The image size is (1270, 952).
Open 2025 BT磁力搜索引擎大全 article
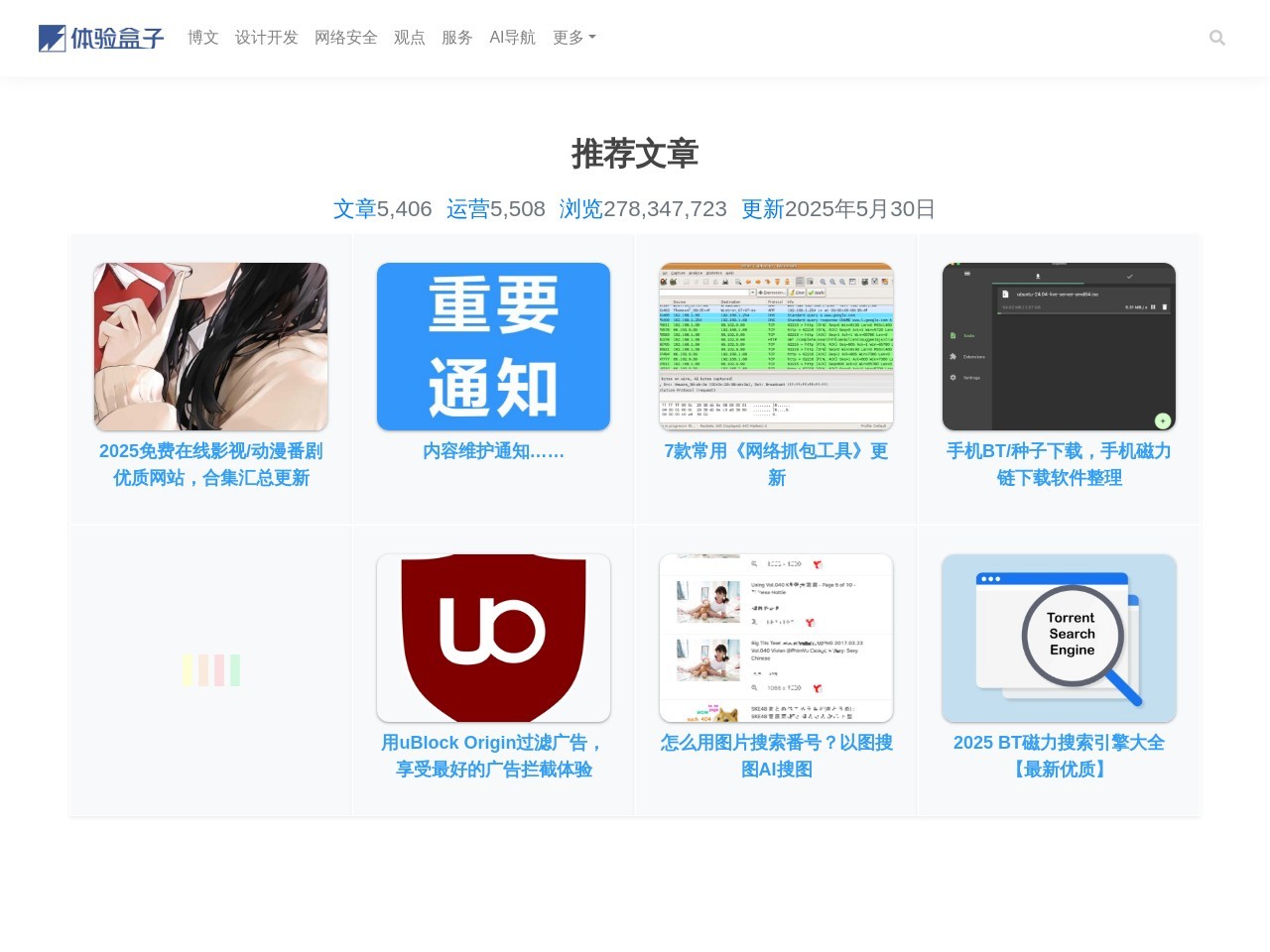pyautogui.click(x=1059, y=756)
